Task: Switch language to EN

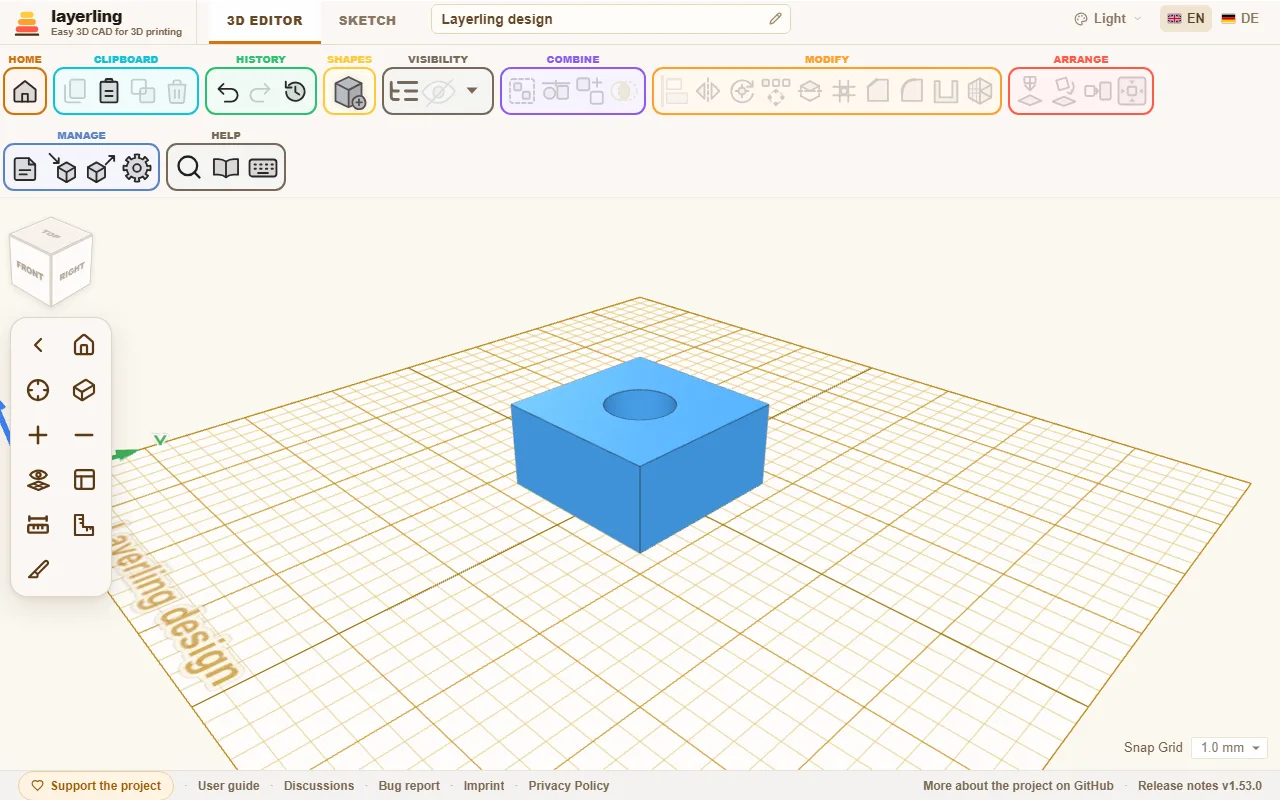Action: [1186, 18]
